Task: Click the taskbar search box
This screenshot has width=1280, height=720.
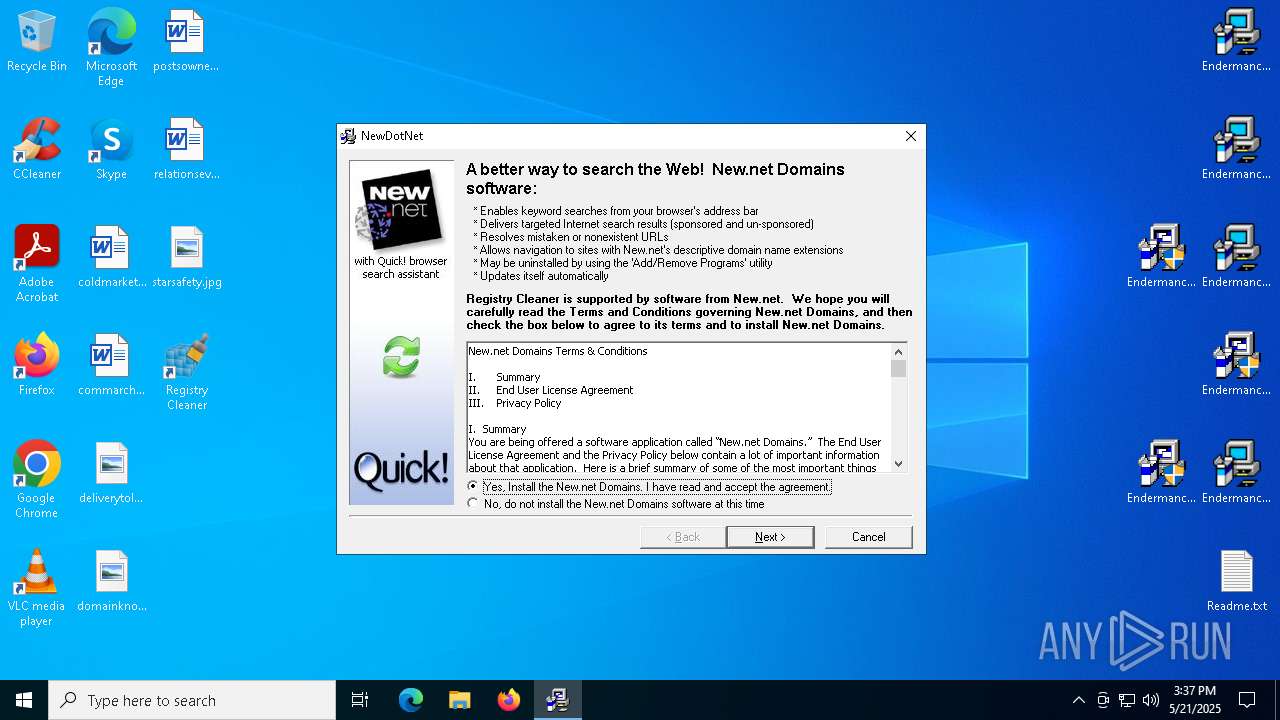Action: pyautogui.click(x=192, y=700)
